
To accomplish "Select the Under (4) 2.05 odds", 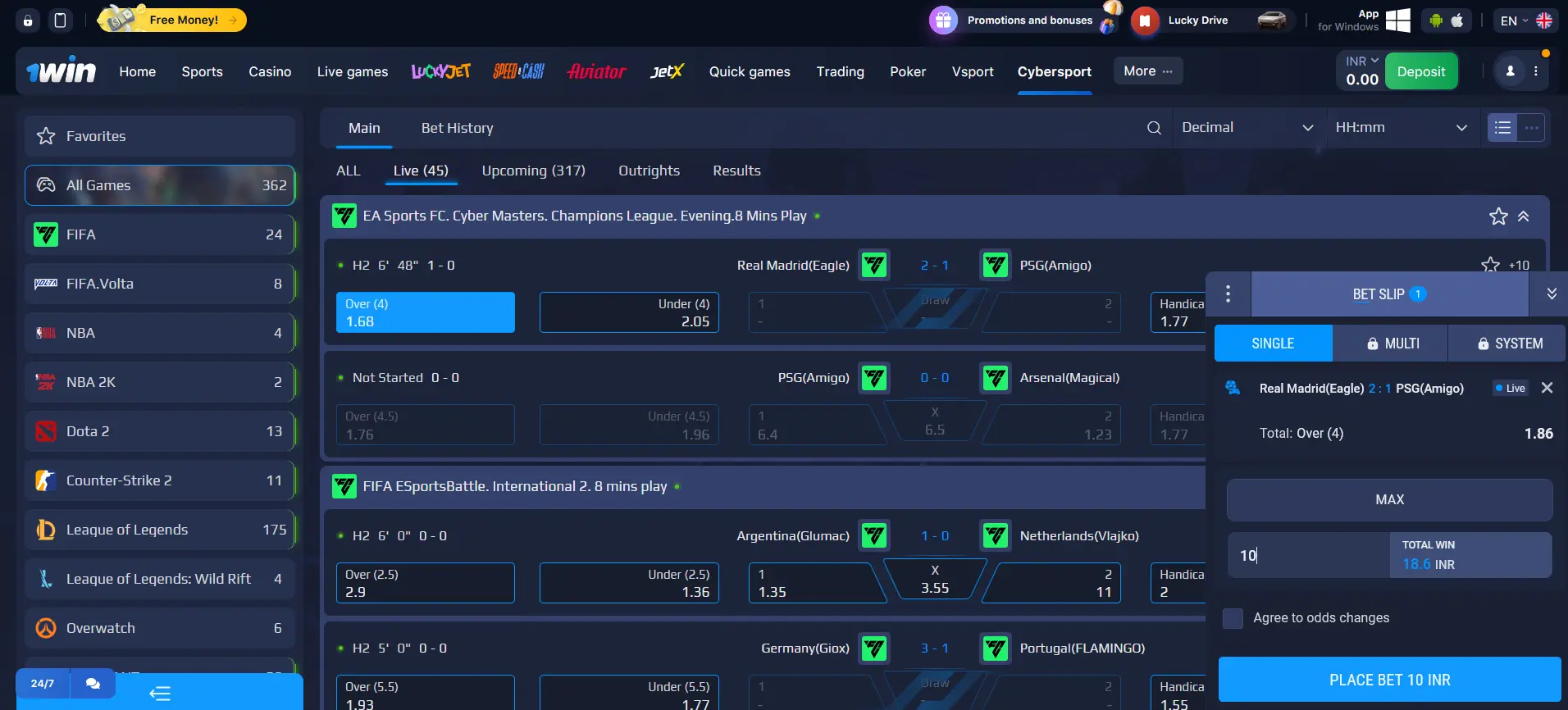I will point(629,312).
